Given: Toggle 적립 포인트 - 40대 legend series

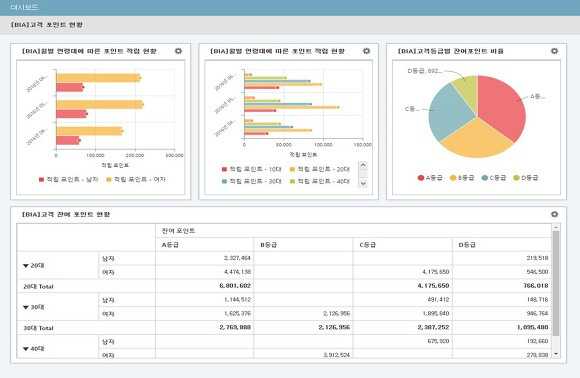Looking at the screenshot, I should pyautogui.click(x=320, y=182).
